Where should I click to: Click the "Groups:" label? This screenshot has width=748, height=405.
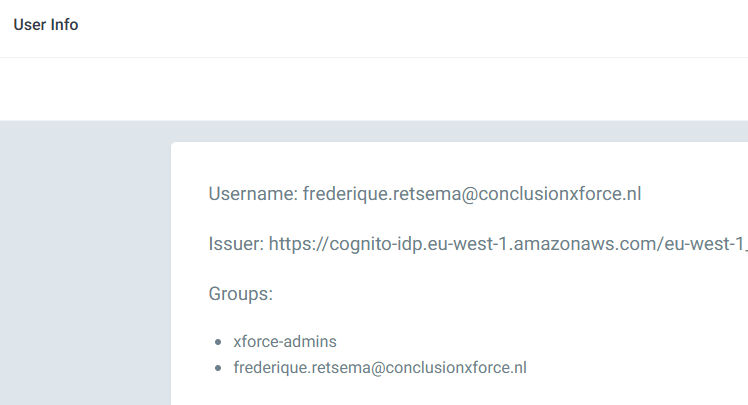(x=241, y=293)
